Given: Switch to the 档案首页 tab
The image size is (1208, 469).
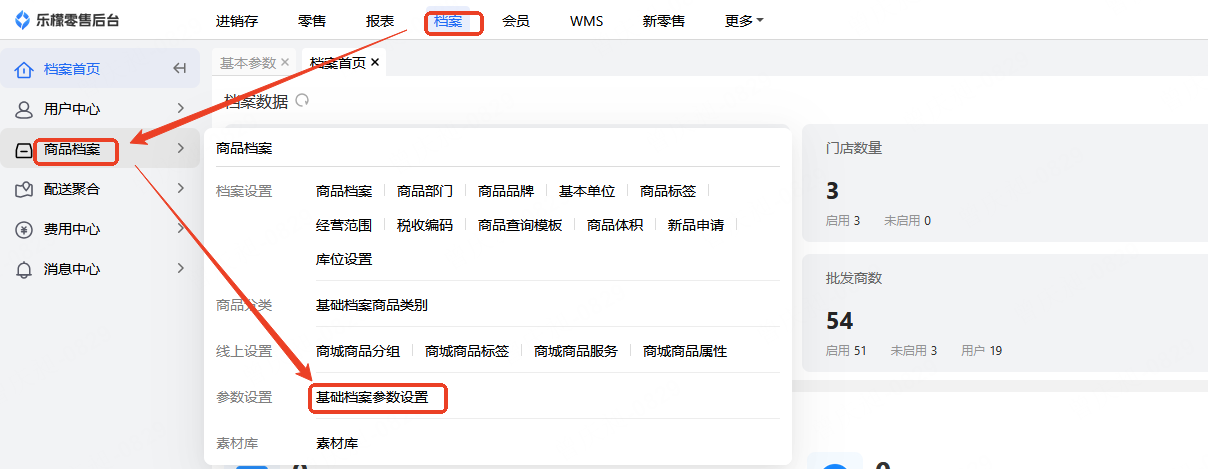Looking at the screenshot, I should pyautogui.click(x=338, y=63).
